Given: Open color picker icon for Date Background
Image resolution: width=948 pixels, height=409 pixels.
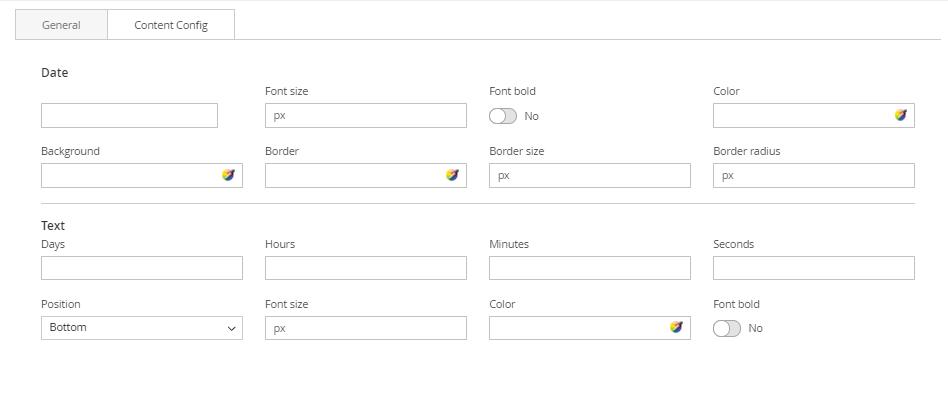Looking at the screenshot, I should [x=228, y=175].
